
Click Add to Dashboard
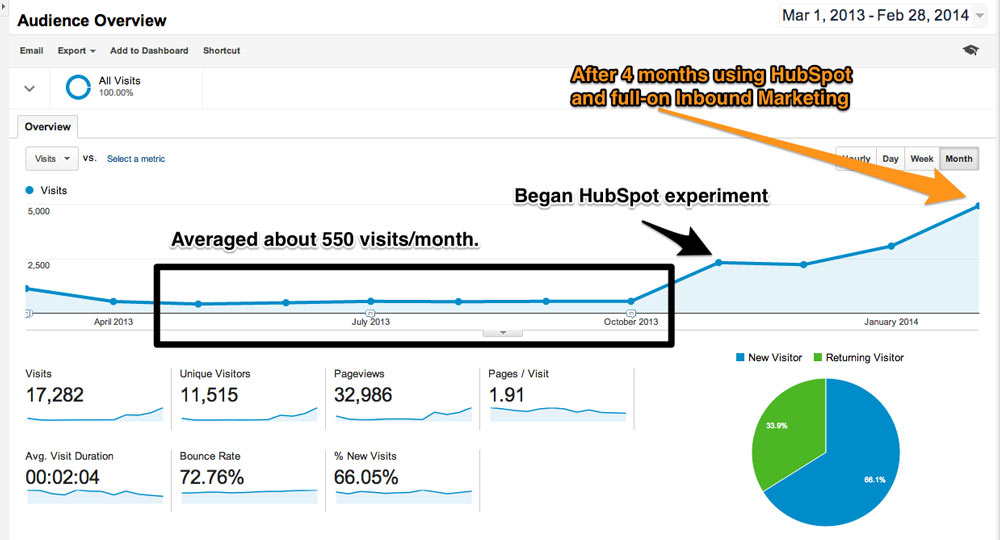click(149, 50)
